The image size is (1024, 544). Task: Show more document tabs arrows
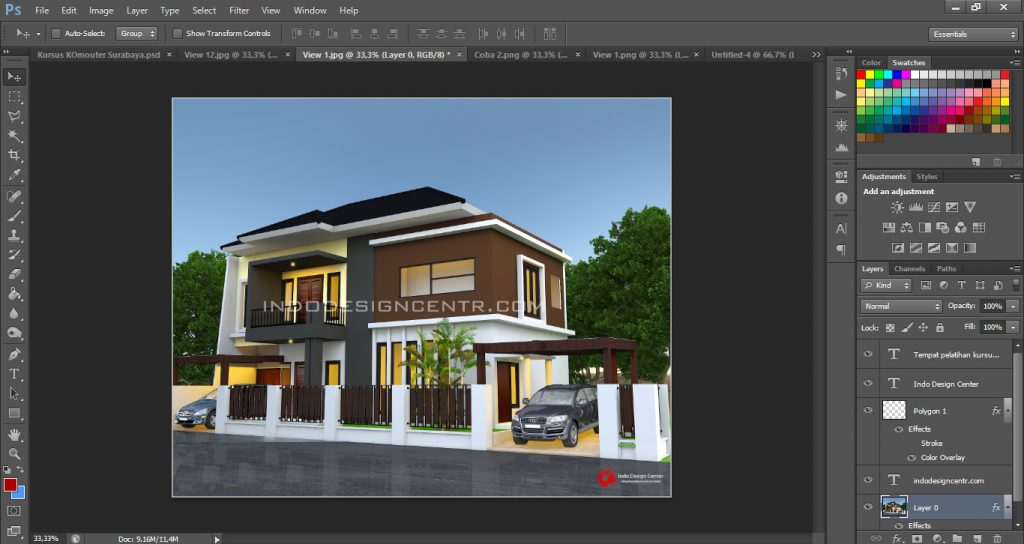coord(816,55)
